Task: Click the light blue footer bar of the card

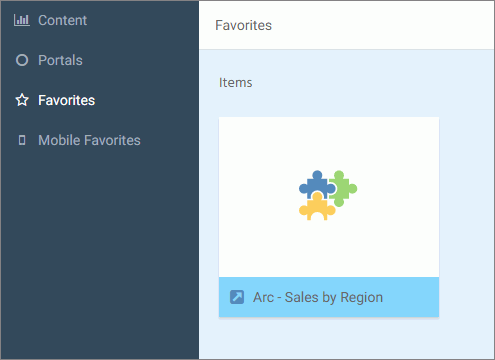Action: click(329, 297)
